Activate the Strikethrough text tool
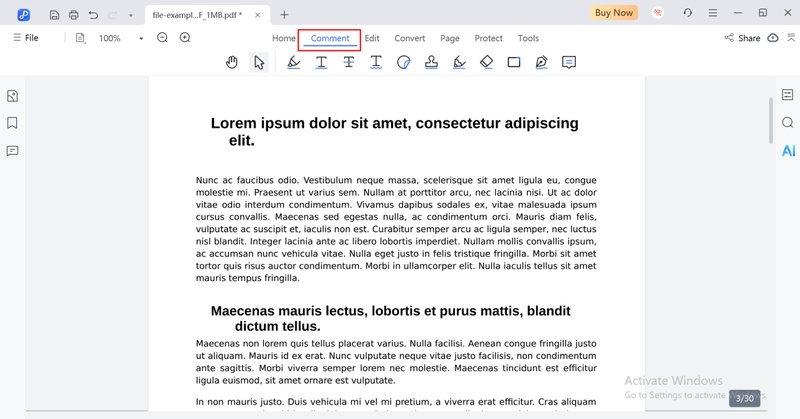Screen dimensions: 800x419 tap(349, 62)
